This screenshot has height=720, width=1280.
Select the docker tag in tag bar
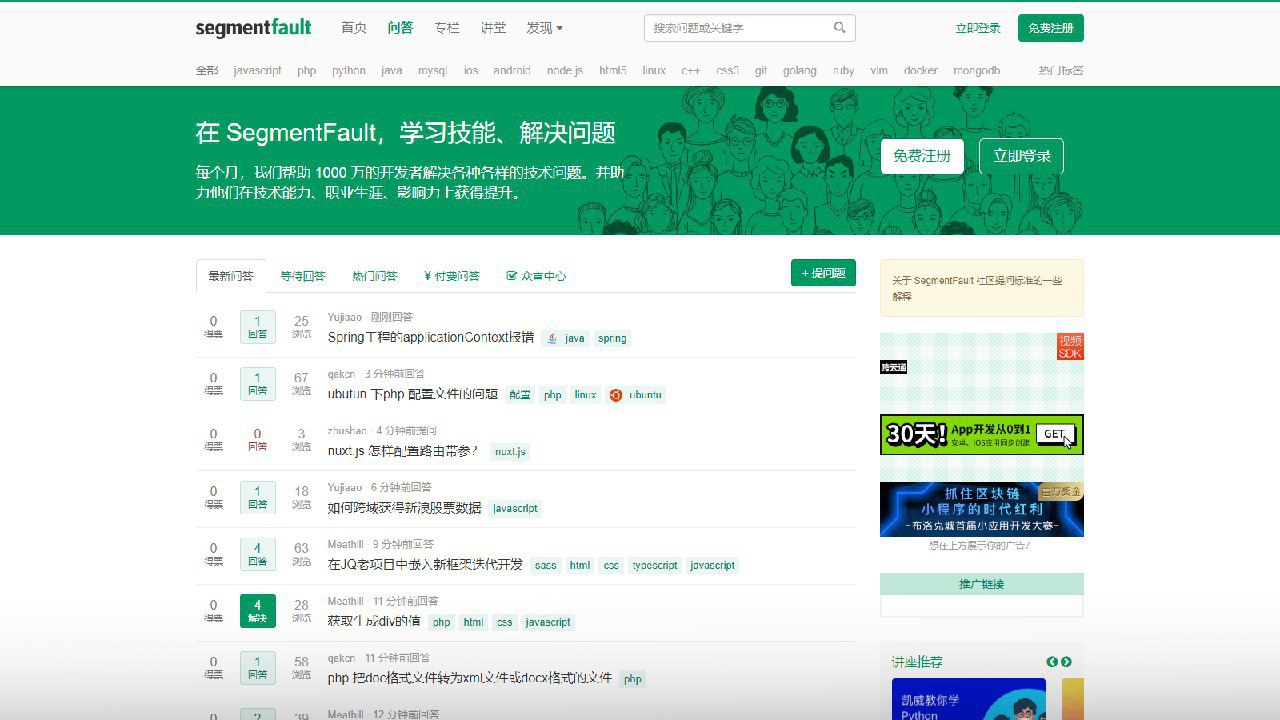click(x=921, y=71)
